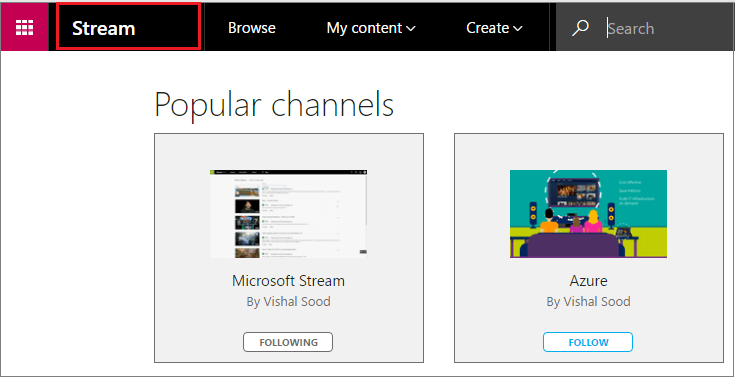Viewport: 735px width, 380px height.
Task: Open the Azure channel thumbnail
Action: coord(588,214)
